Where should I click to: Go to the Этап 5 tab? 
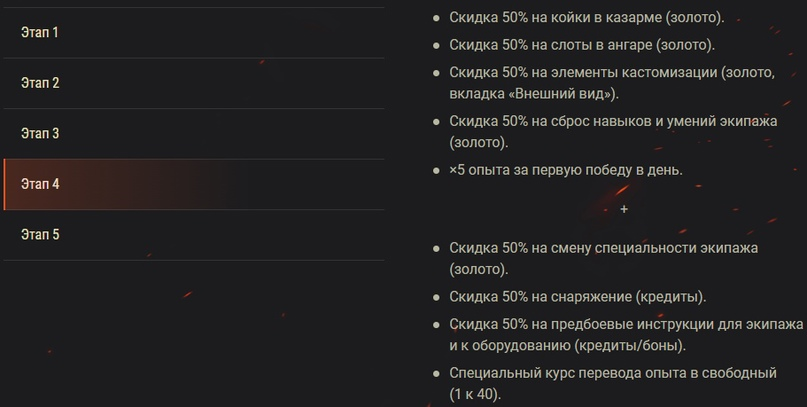(x=40, y=235)
